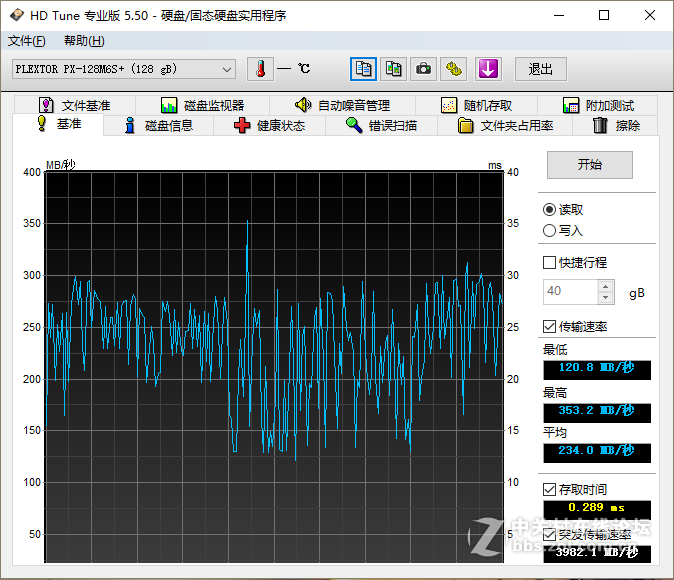Click the maximum speed 353.2 MB/秒 value
Screen dimensions: 674x580
(597, 413)
